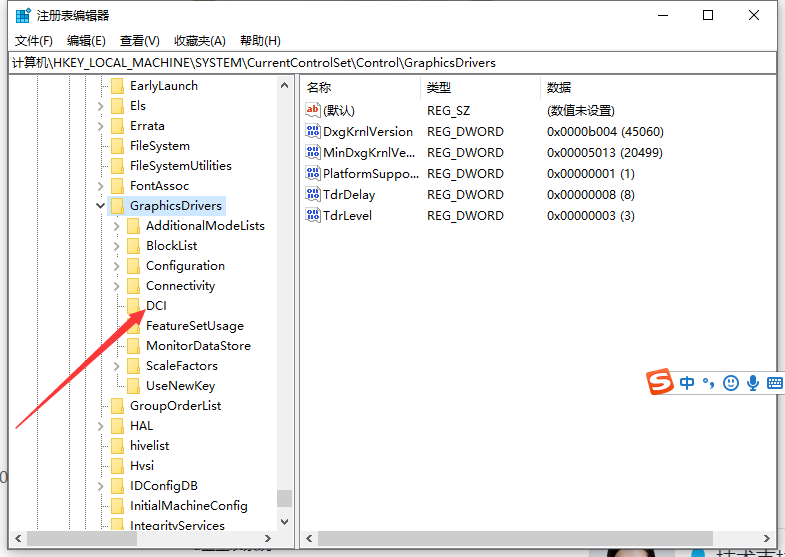
Task: Collapse the GraphicsDrivers tree node
Action: click(x=101, y=206)
